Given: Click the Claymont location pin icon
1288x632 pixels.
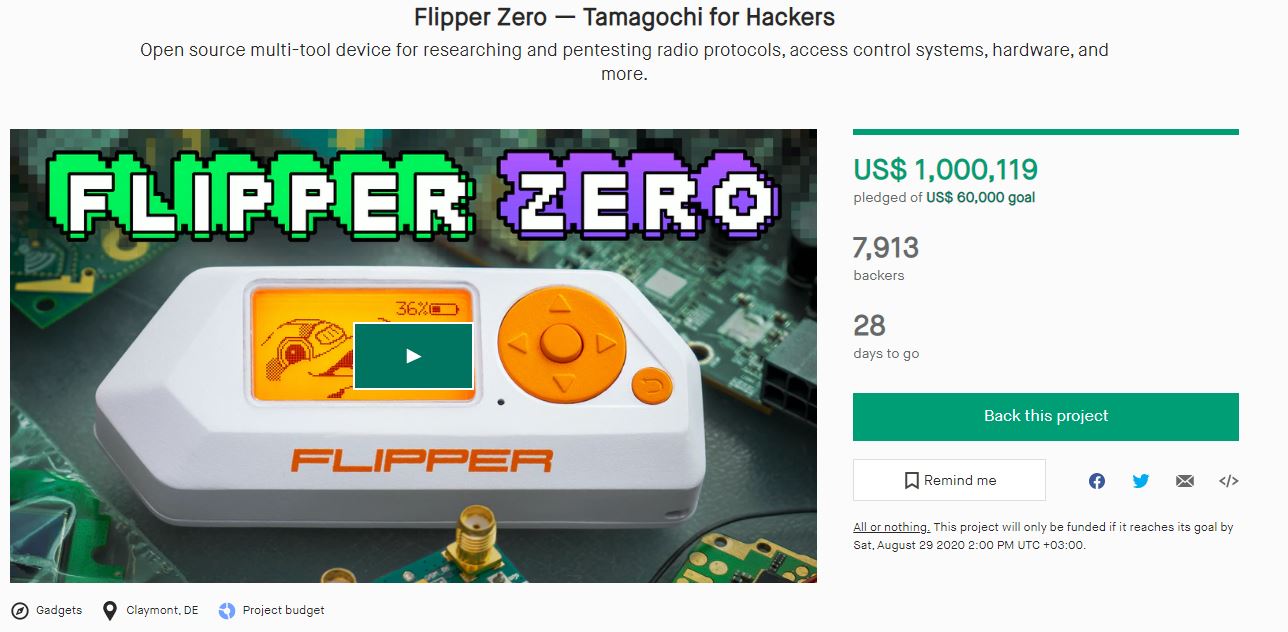Looking at the screenshot, I should click(x=110, y=610).
